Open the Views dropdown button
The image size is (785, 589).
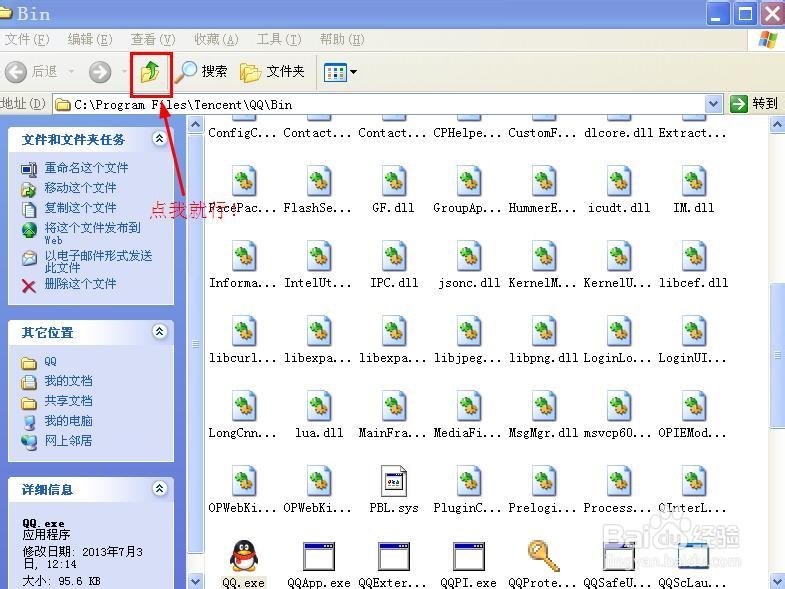(x=340, y=72)
